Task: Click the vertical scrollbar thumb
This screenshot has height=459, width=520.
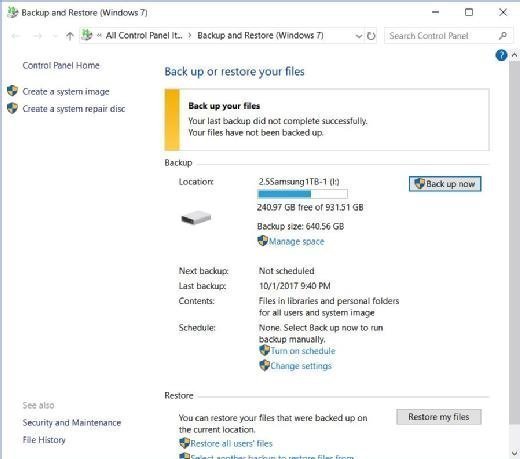Action: tap(514, 242)
